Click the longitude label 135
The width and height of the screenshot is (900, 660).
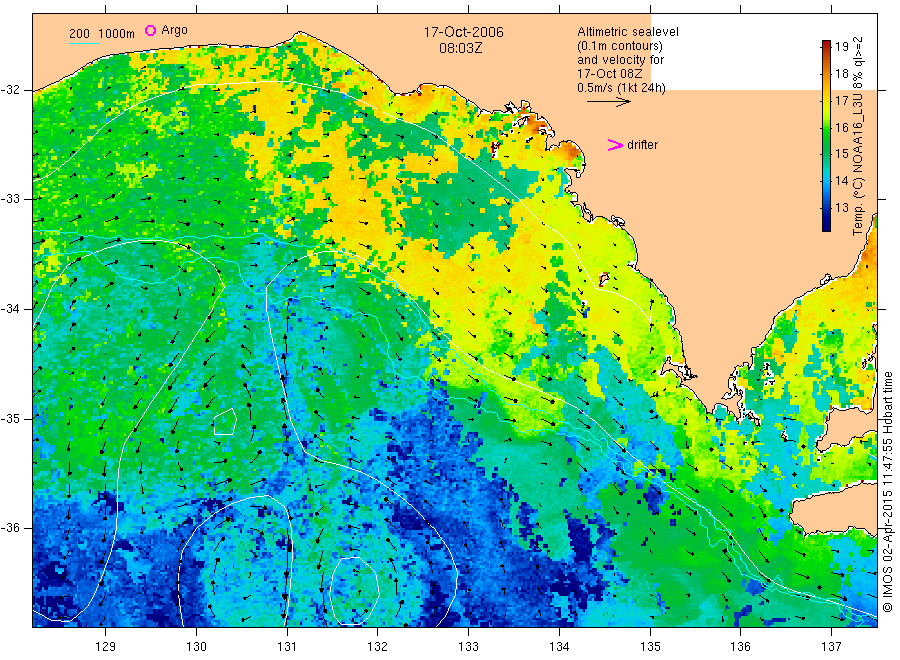pyautogui.click(x=650, y=647)
